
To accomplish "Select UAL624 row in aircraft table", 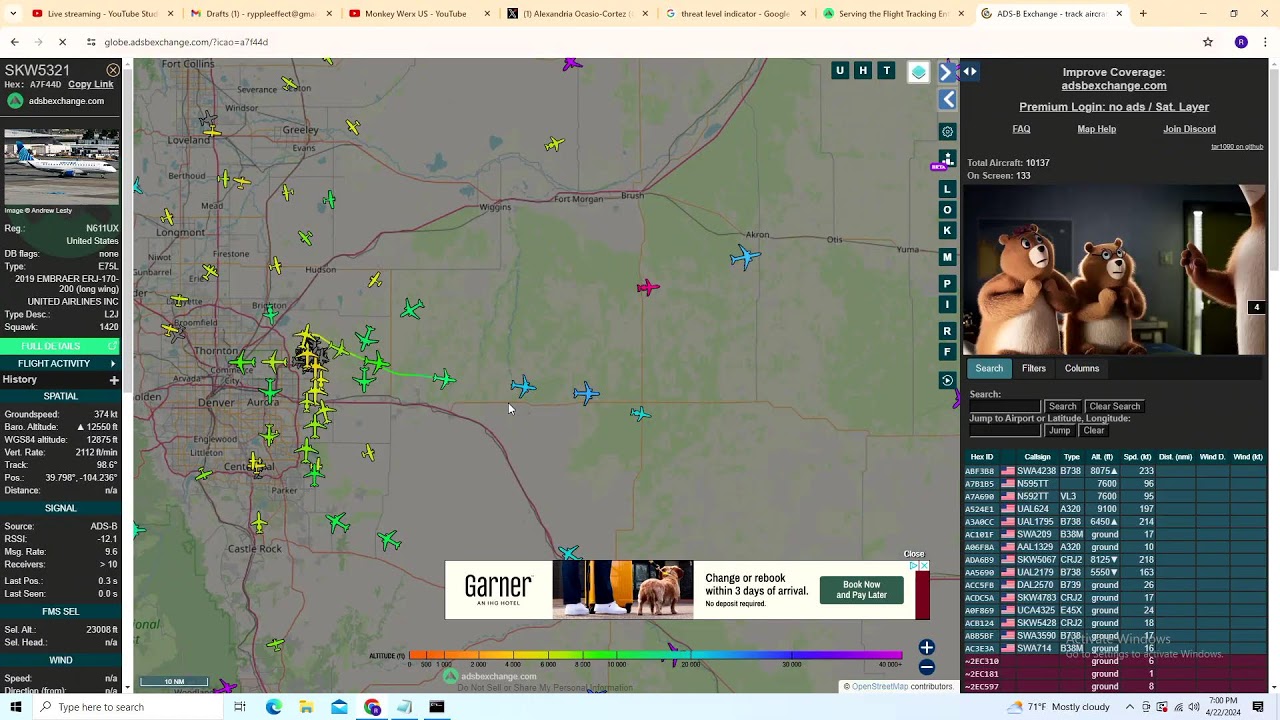I will [x=1114, y=509].
